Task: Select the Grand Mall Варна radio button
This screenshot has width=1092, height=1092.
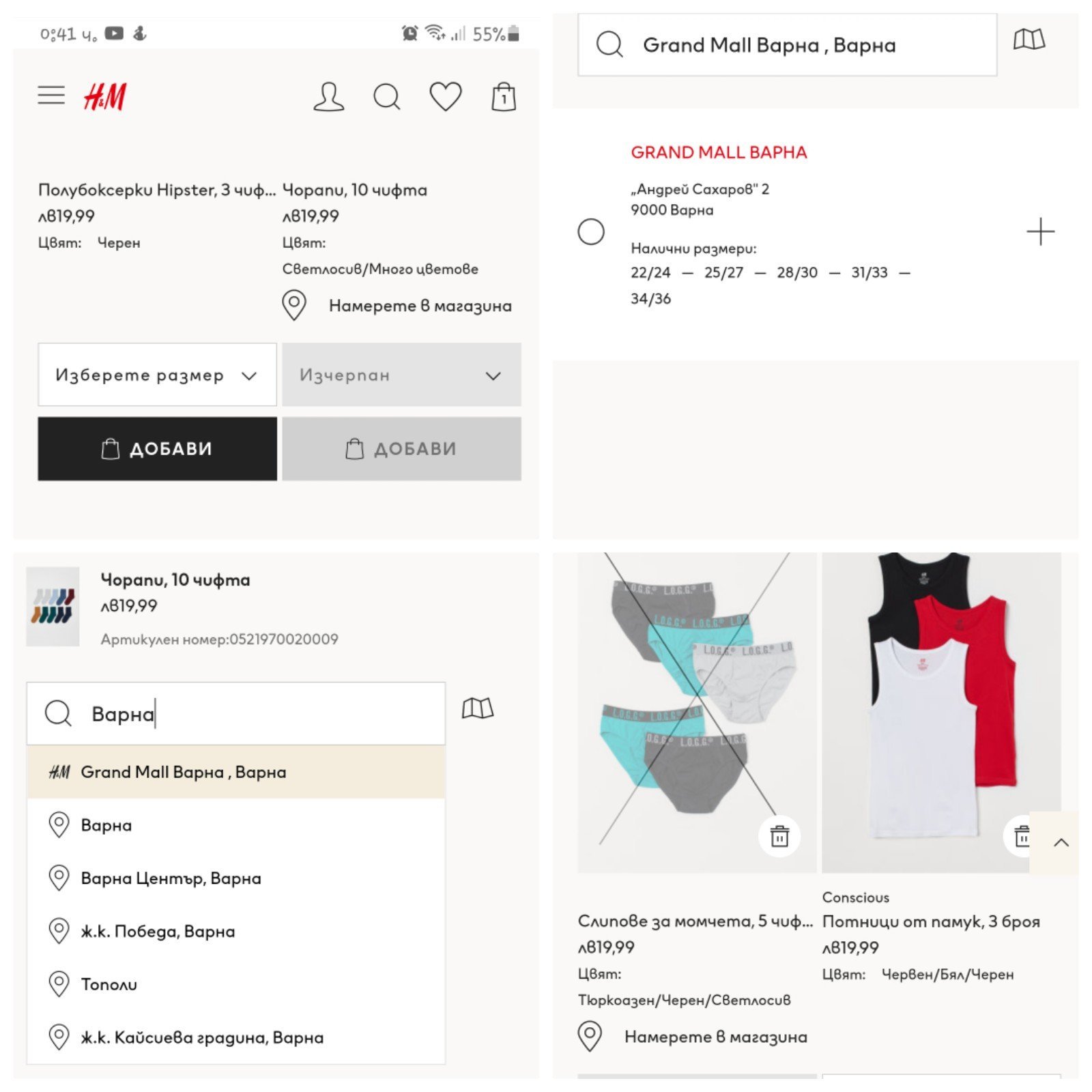Action: (591, 232)
